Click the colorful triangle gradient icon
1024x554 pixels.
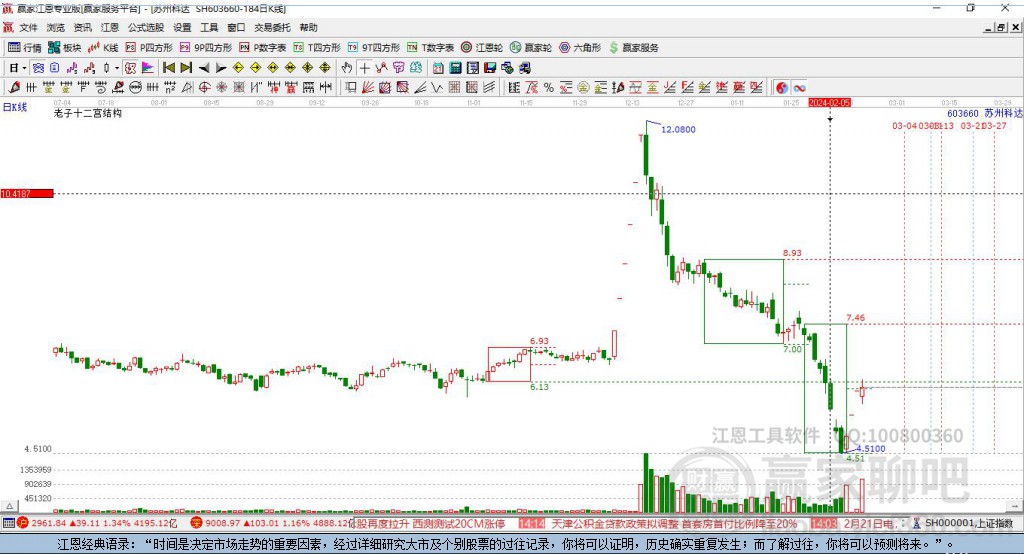pyautogui.click(x=148, y=68)
